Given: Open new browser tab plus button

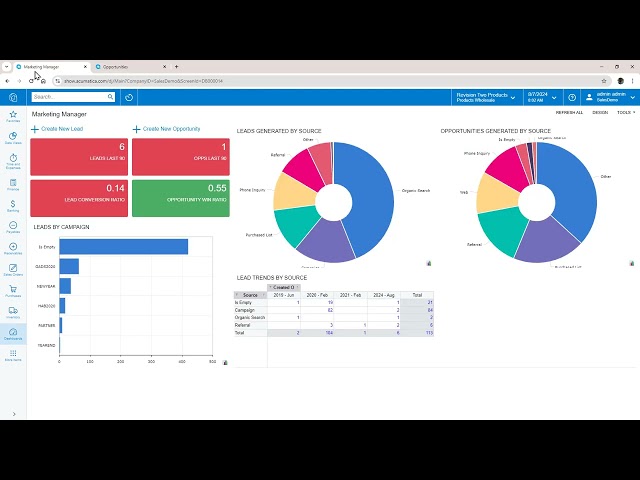Looking at the screenshot, I should pyautogui.click(x=176, y=67).
